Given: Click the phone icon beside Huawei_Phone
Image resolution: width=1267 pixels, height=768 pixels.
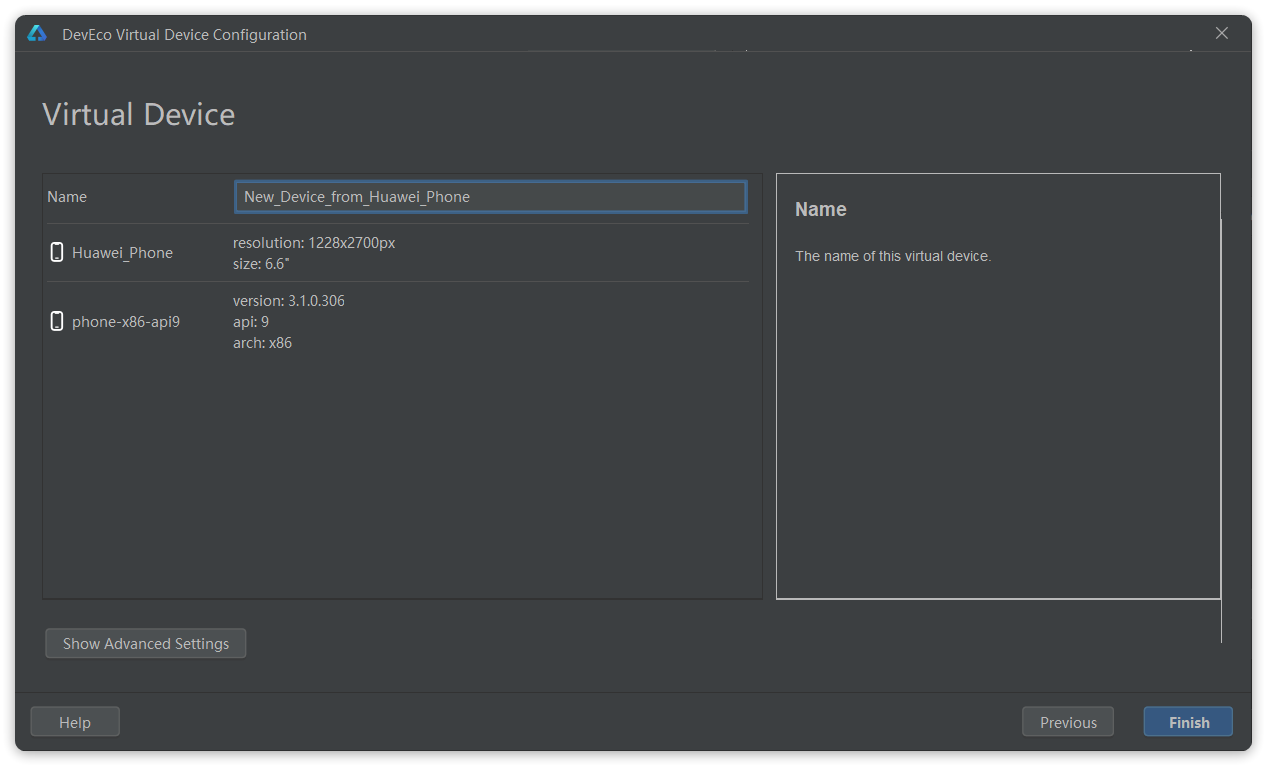Looking at the screenshot, I should [57, 252].
